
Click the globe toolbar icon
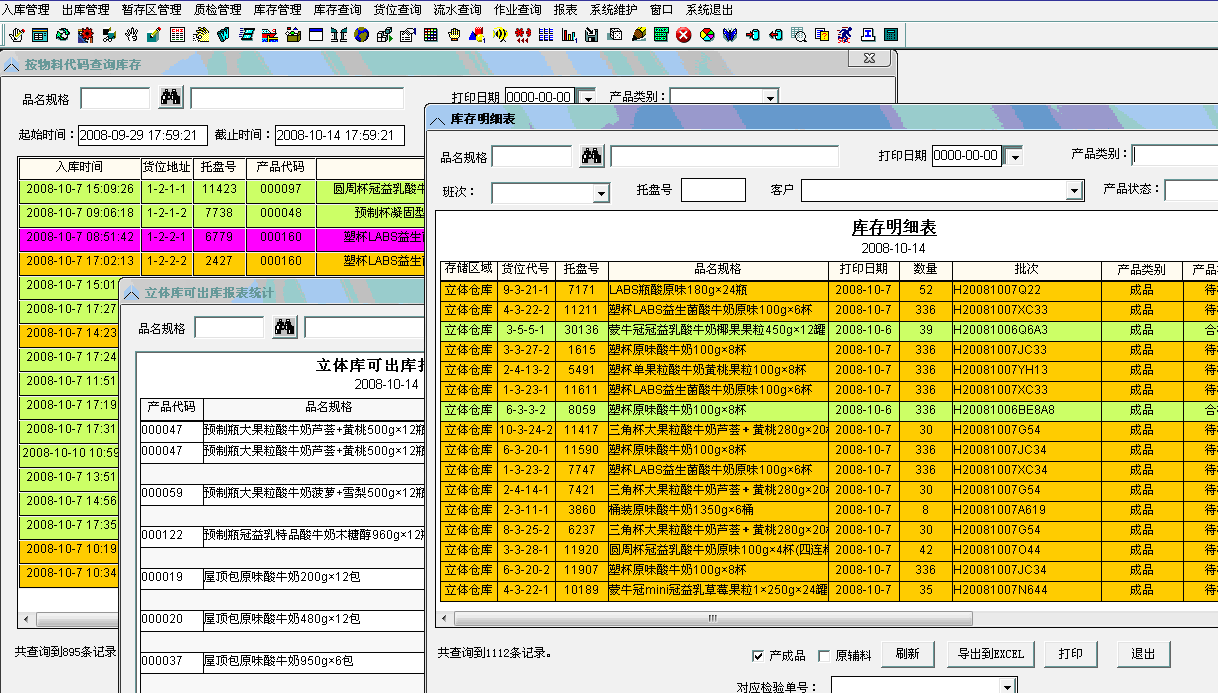coord(361,35)
